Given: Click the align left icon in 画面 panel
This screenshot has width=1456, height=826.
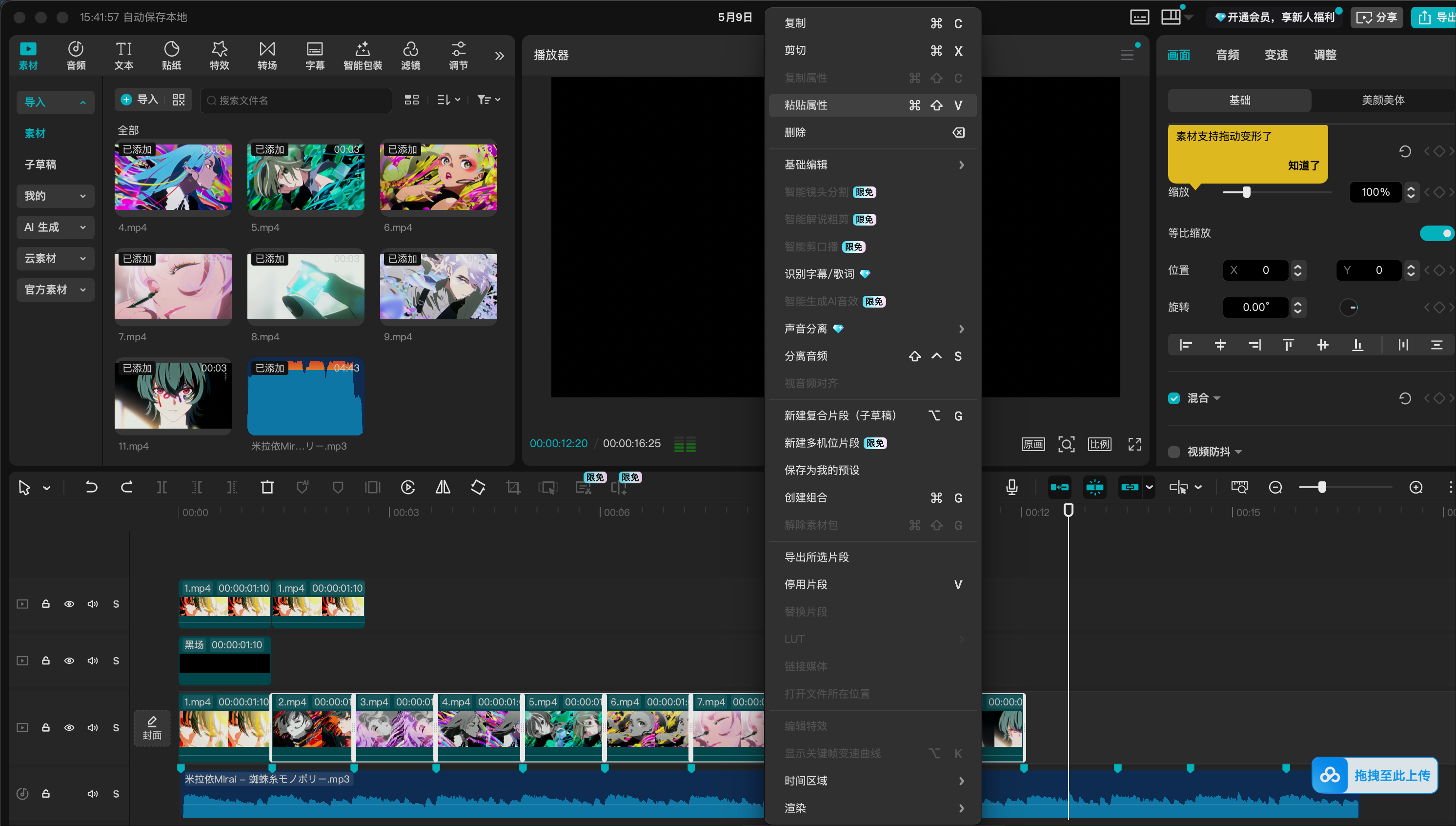Looking at the screenshot, I should click(1186, 345).
